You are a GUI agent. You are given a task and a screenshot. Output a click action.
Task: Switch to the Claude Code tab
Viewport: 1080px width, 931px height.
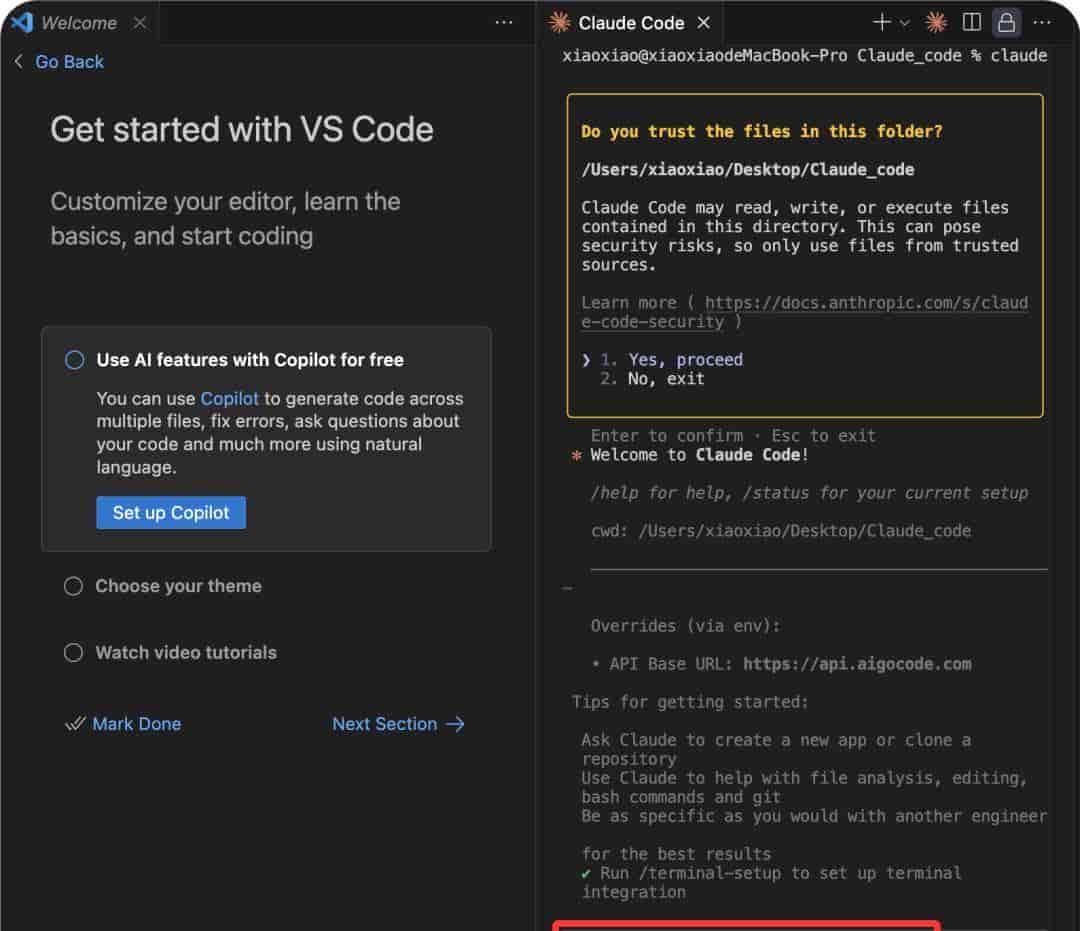631,23
